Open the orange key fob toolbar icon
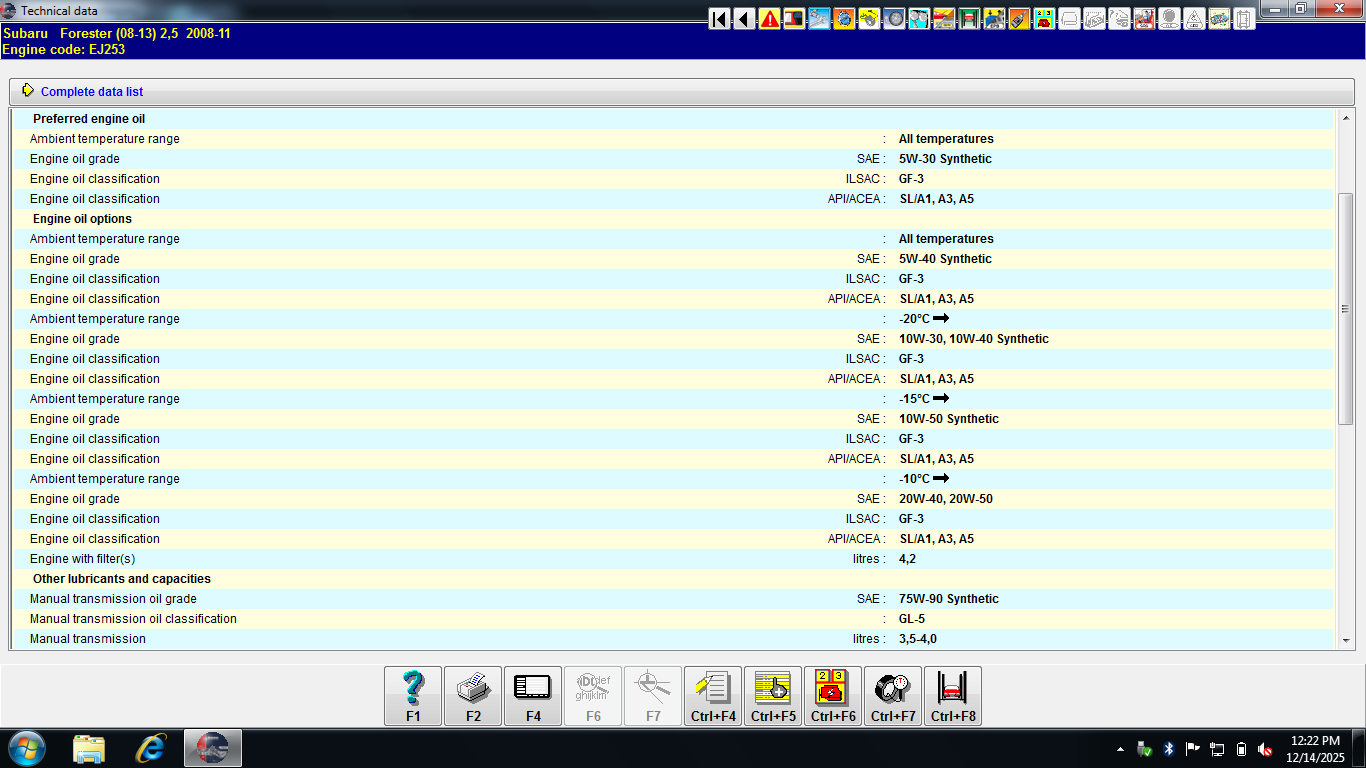 1019,18
